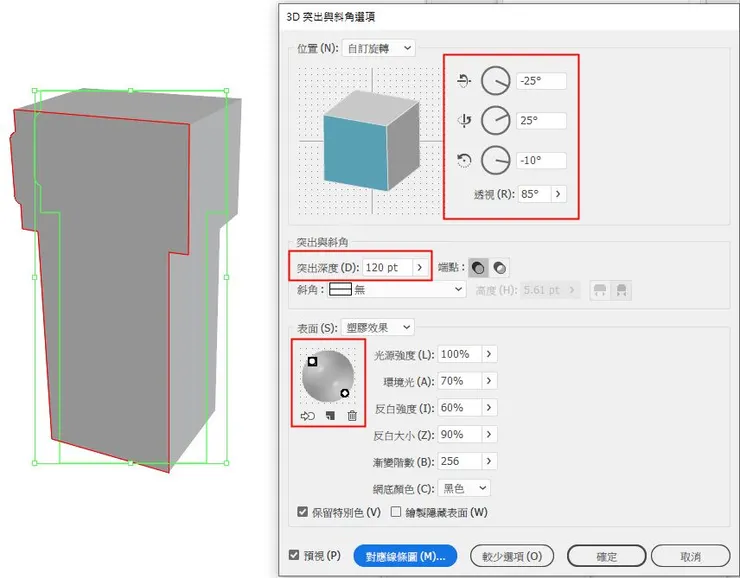Confirm with the 確定 button
The width and height of the screenshot is (740, 578).
click(606, 556)
